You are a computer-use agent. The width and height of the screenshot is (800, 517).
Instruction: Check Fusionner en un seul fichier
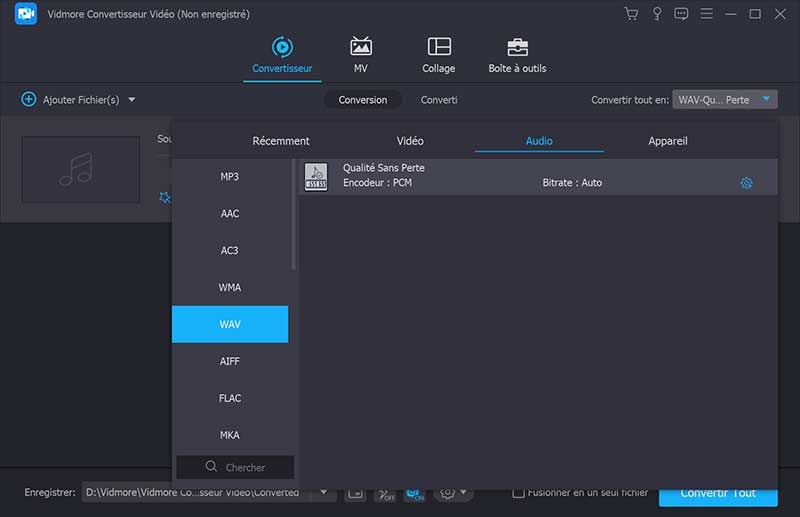pyautogui.click(x=518, y=493)
